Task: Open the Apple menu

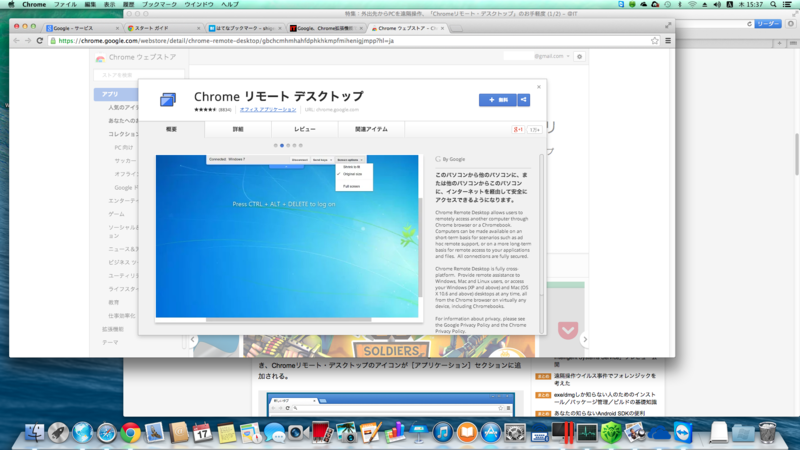Action: [x=11, y=4]
